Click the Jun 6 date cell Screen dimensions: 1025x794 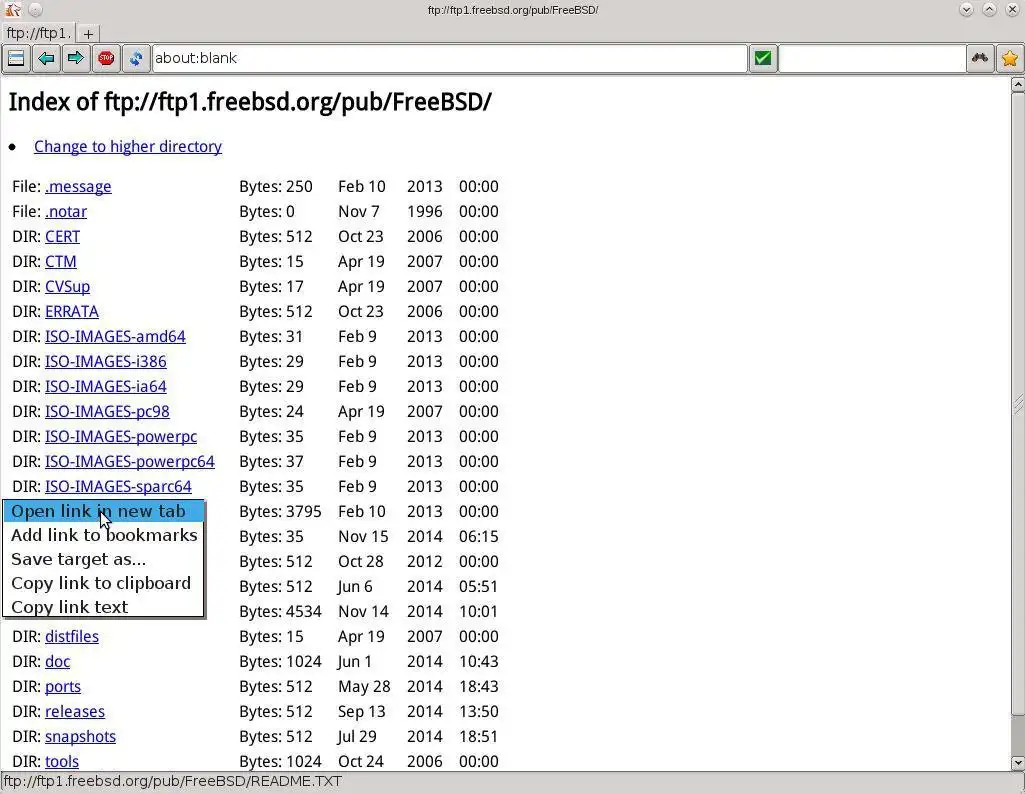[x=355, y=587]
